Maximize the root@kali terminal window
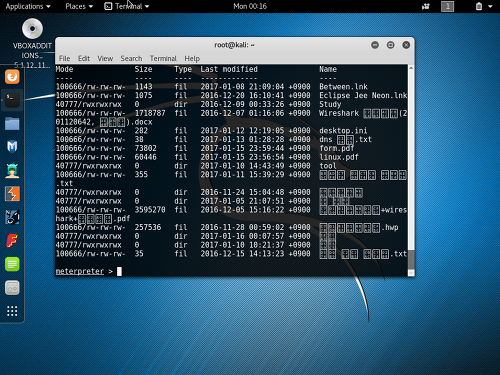The image size is (500, 375). pos(391,45)
